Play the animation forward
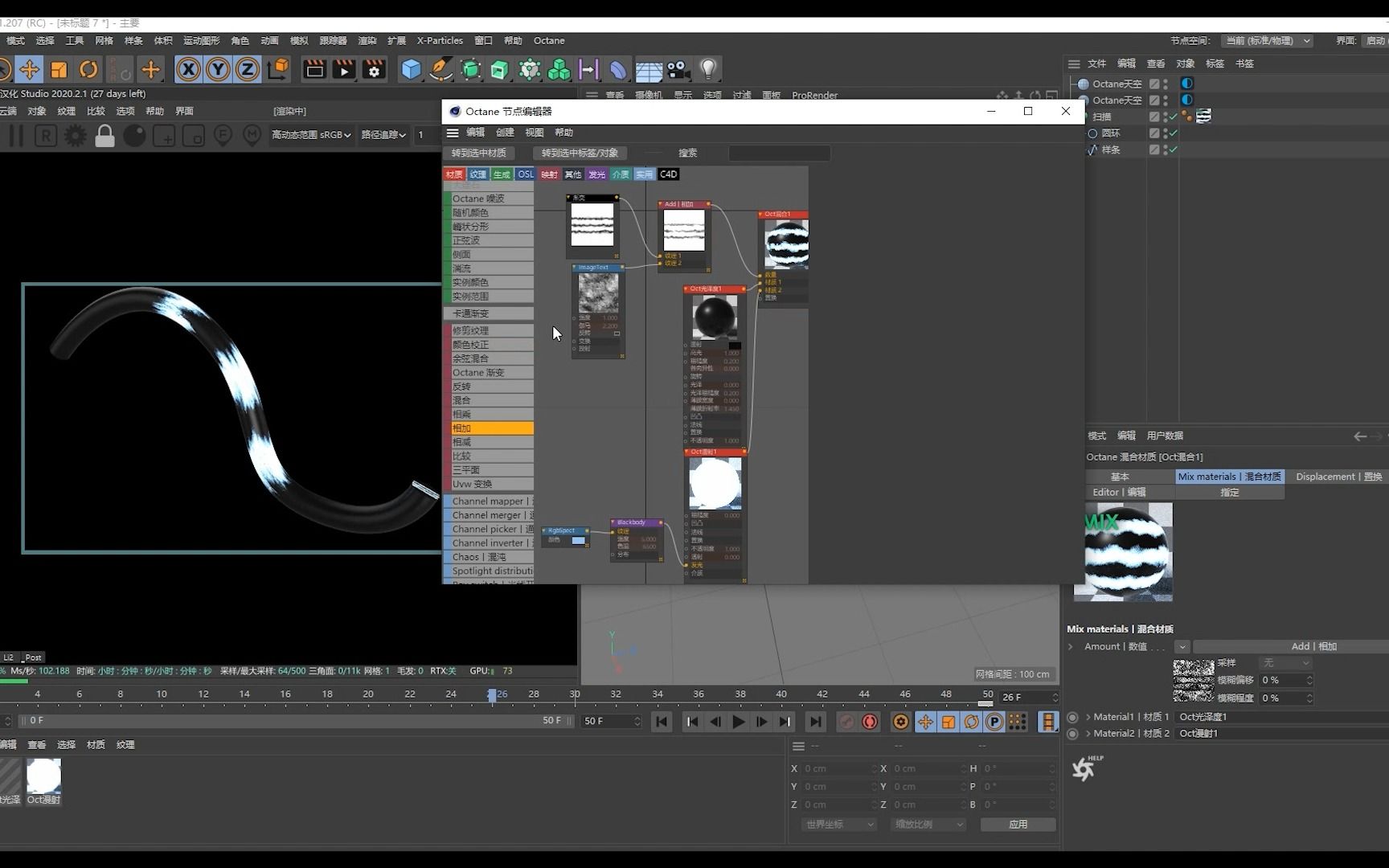This screenshot has width=1389, height=868. point(738,722)
